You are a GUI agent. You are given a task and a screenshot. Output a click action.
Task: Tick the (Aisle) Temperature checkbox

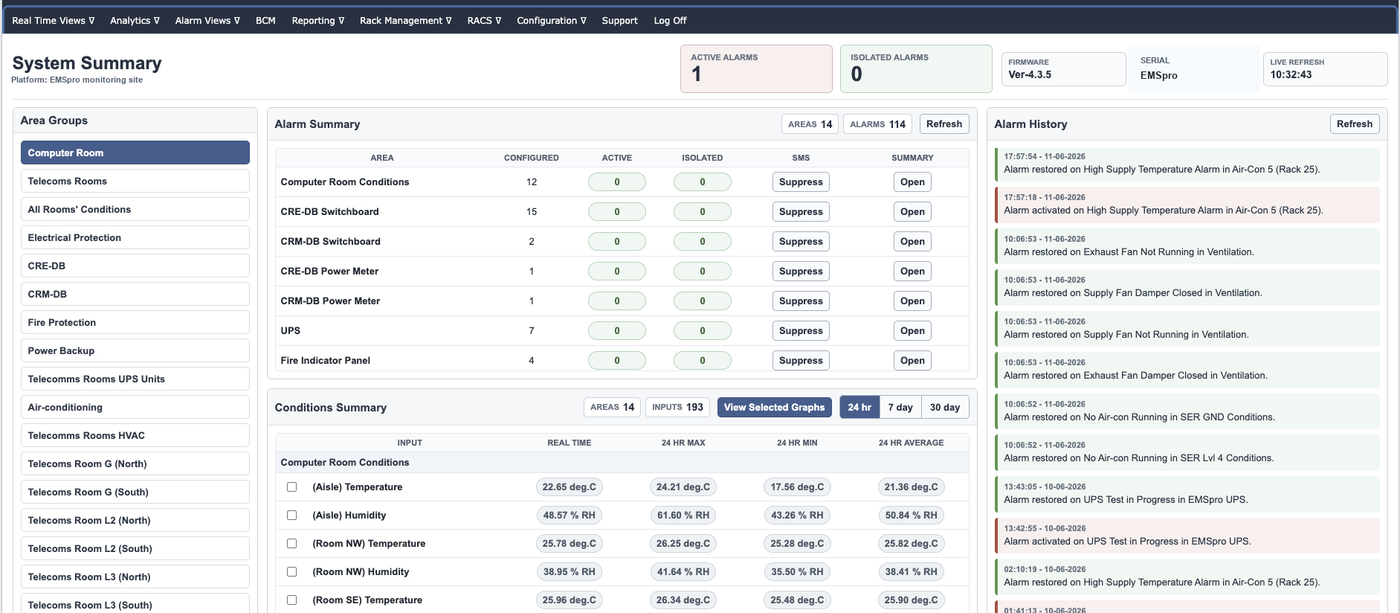coord(292,487)
